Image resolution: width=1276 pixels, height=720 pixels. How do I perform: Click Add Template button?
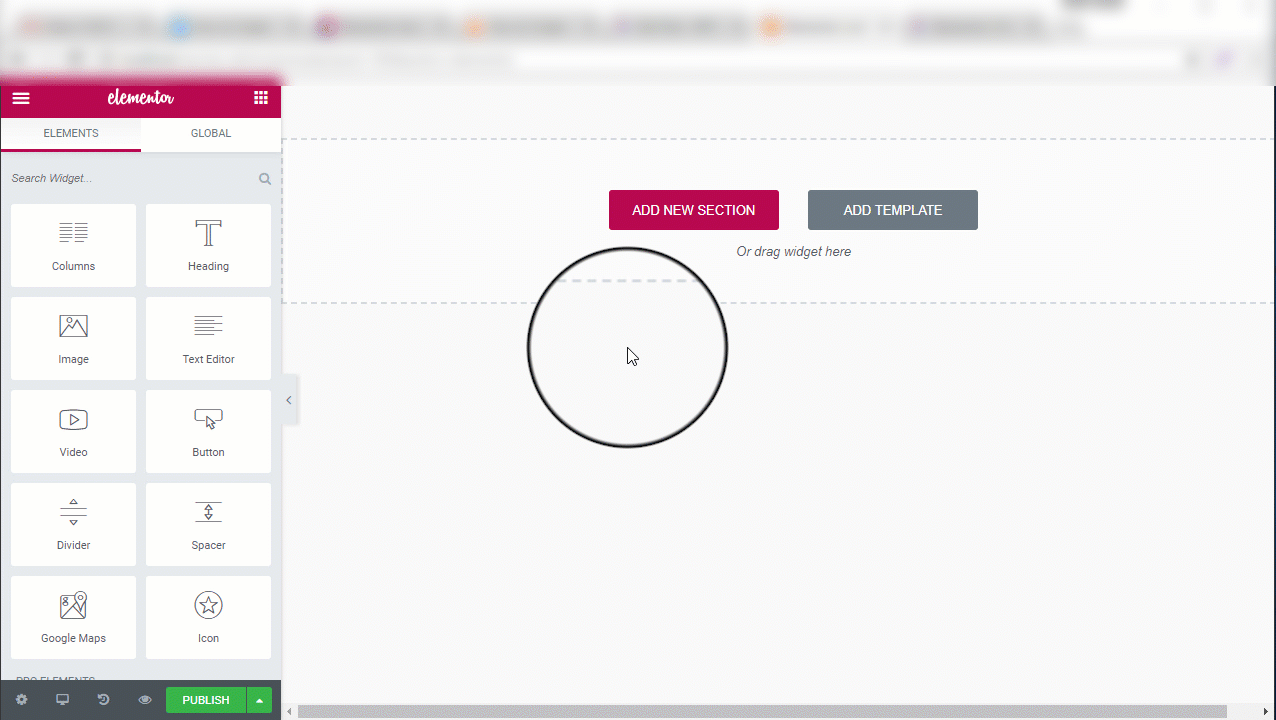[x=893, y=210]
